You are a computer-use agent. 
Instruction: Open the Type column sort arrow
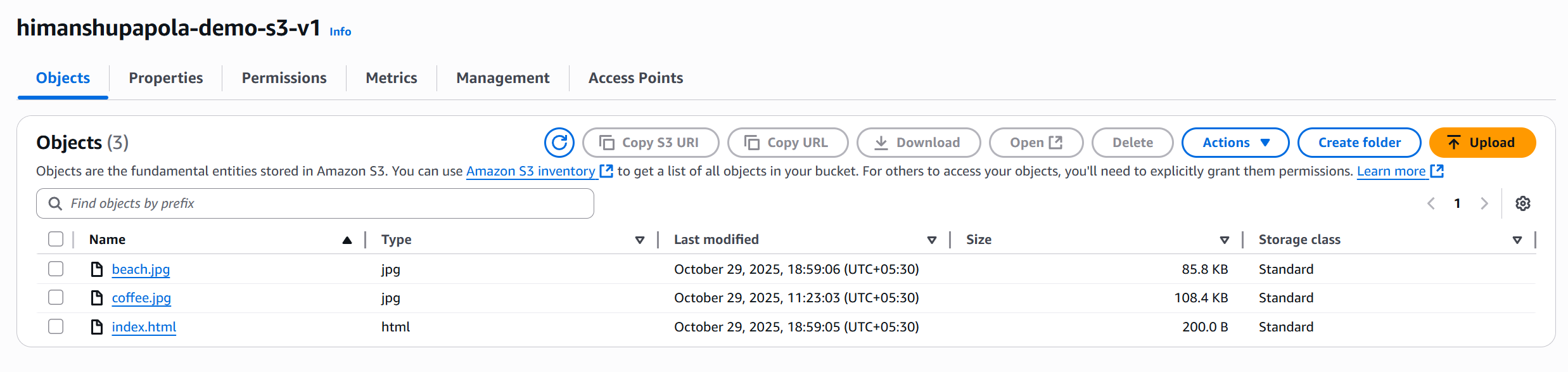[640, 240]
